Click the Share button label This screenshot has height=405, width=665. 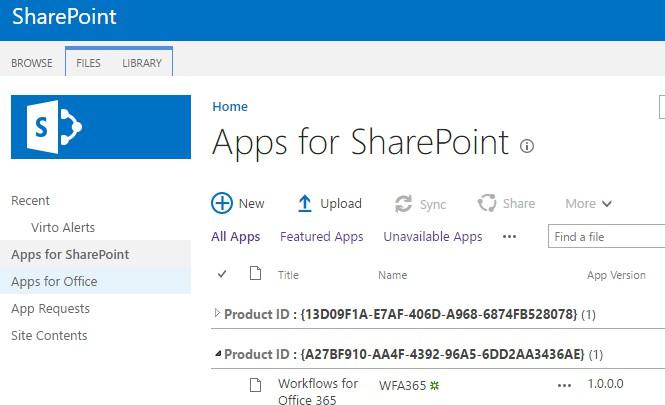pos(519,204)
